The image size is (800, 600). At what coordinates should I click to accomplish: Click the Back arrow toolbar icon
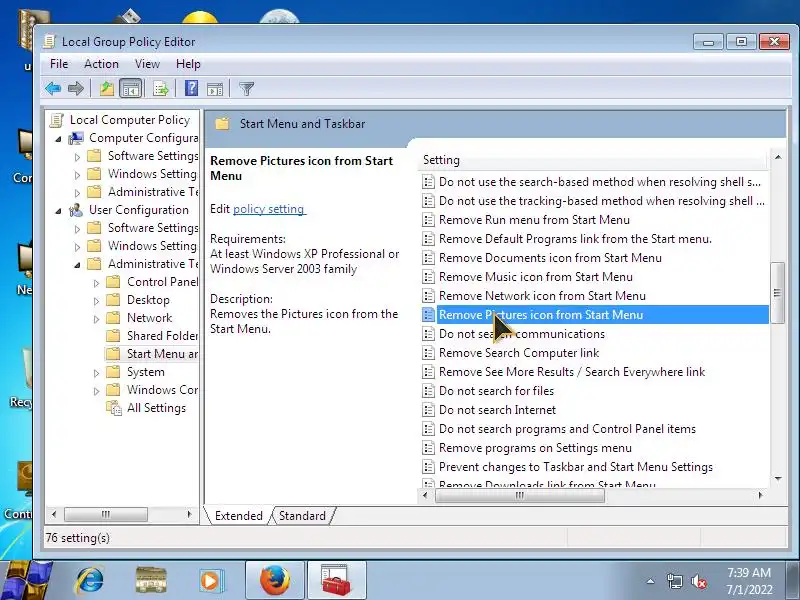coord(53,89)
